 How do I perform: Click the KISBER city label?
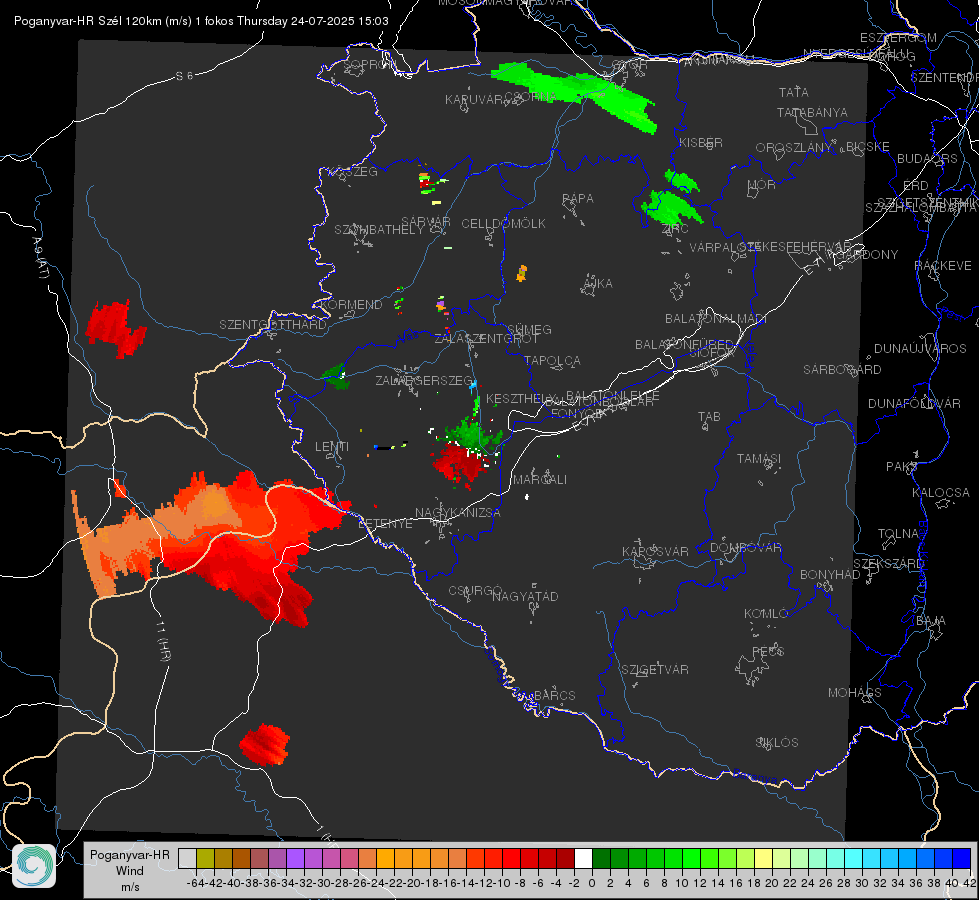[x=701, y=143]
